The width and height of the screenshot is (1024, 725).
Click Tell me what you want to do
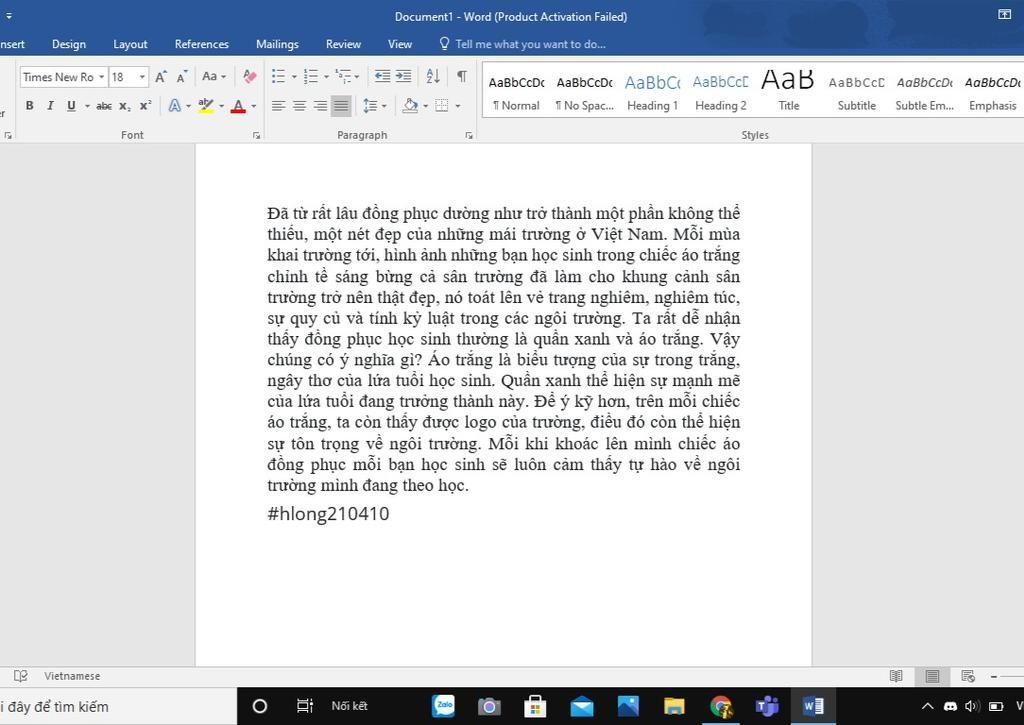(x=530, y=44)
